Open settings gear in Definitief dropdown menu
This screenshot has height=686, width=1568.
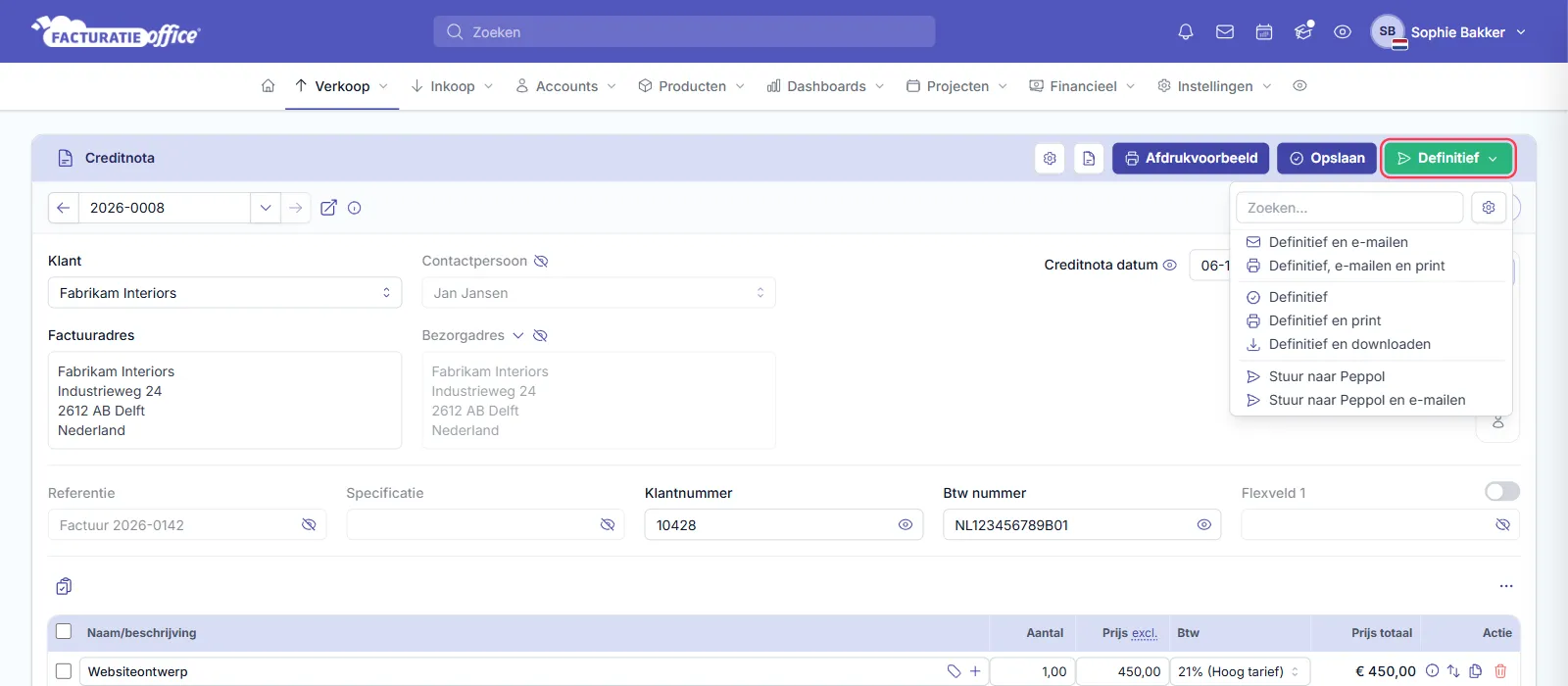(x=1489, y=208)
